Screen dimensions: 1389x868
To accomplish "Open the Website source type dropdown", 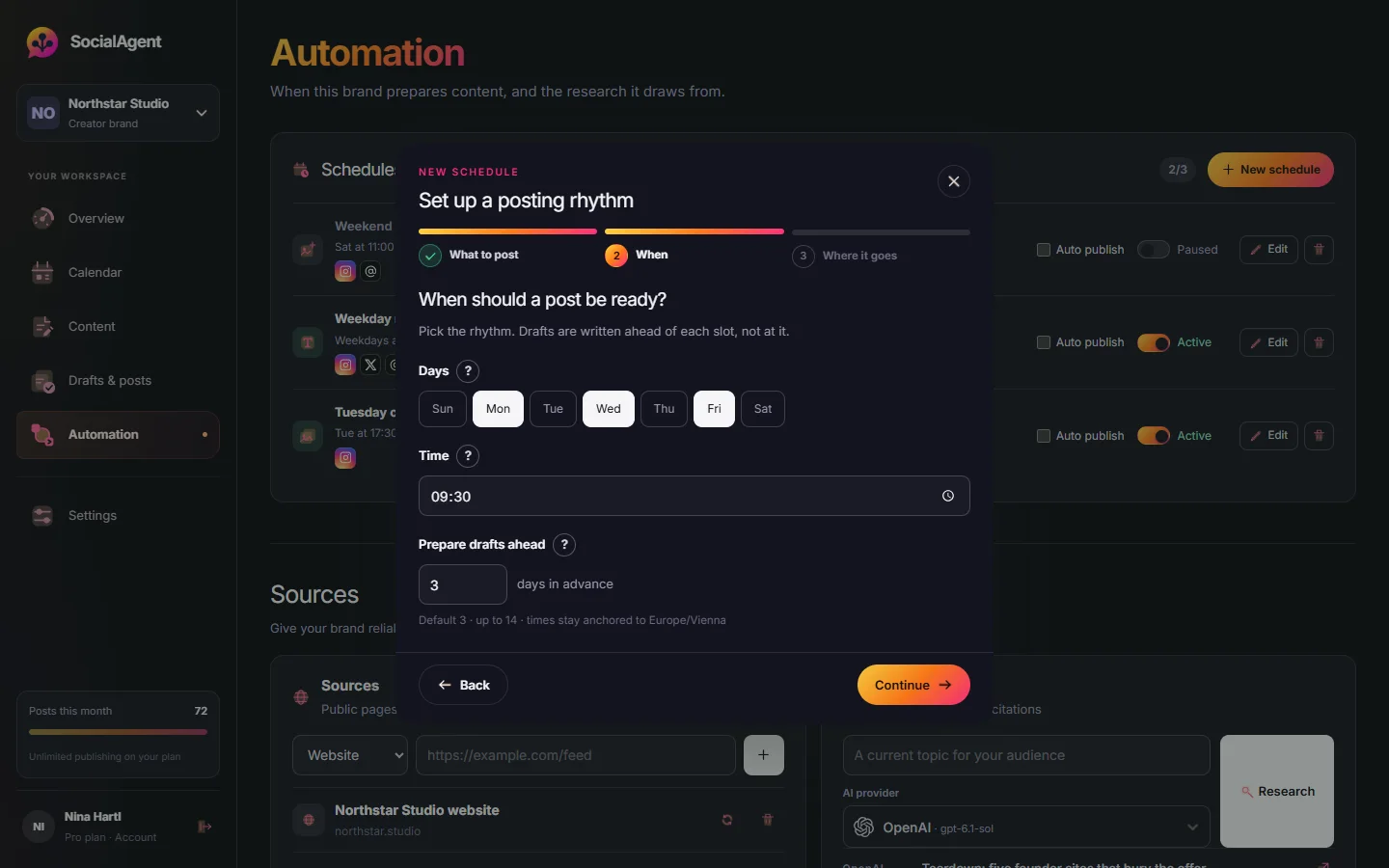I will (x=350, y=755).
